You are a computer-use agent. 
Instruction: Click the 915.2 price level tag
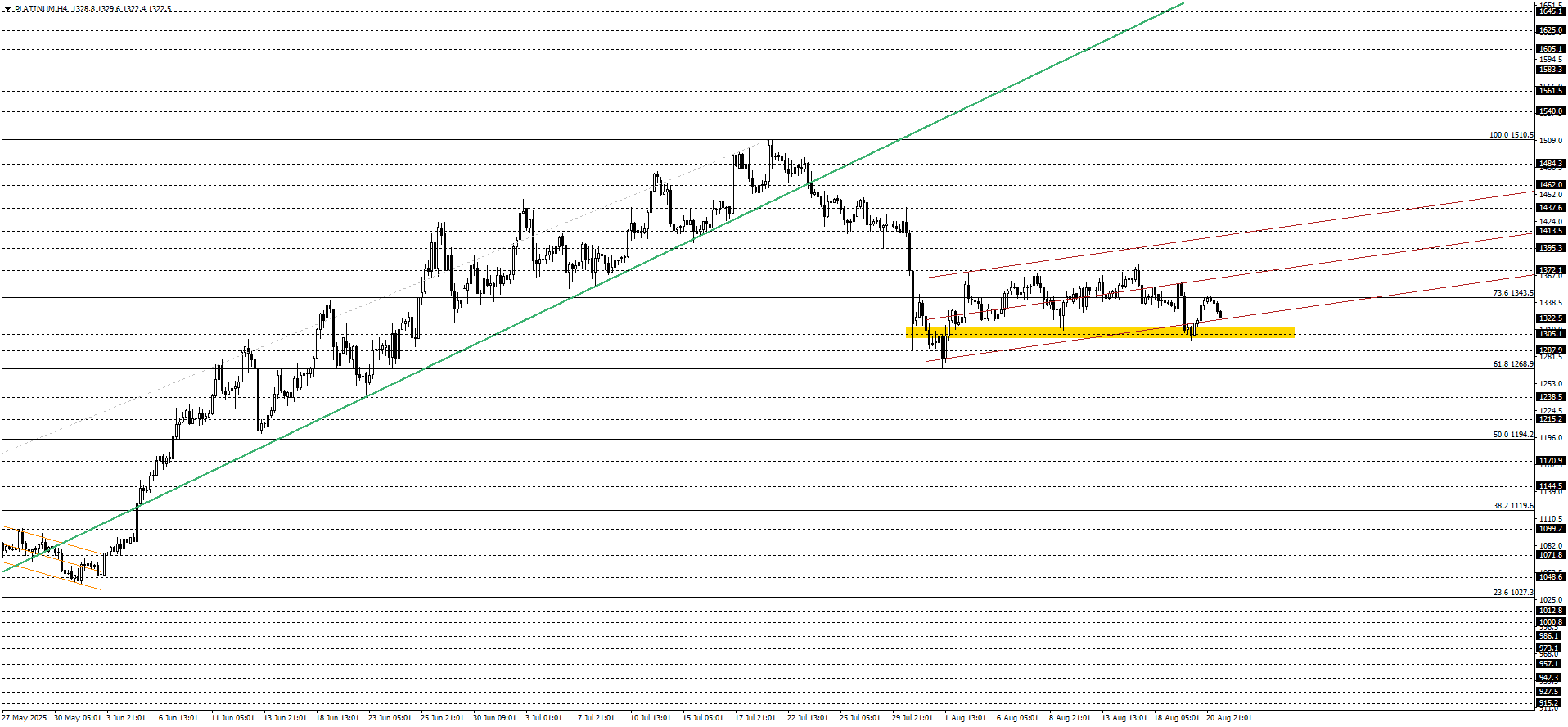tap(1549, 703)
